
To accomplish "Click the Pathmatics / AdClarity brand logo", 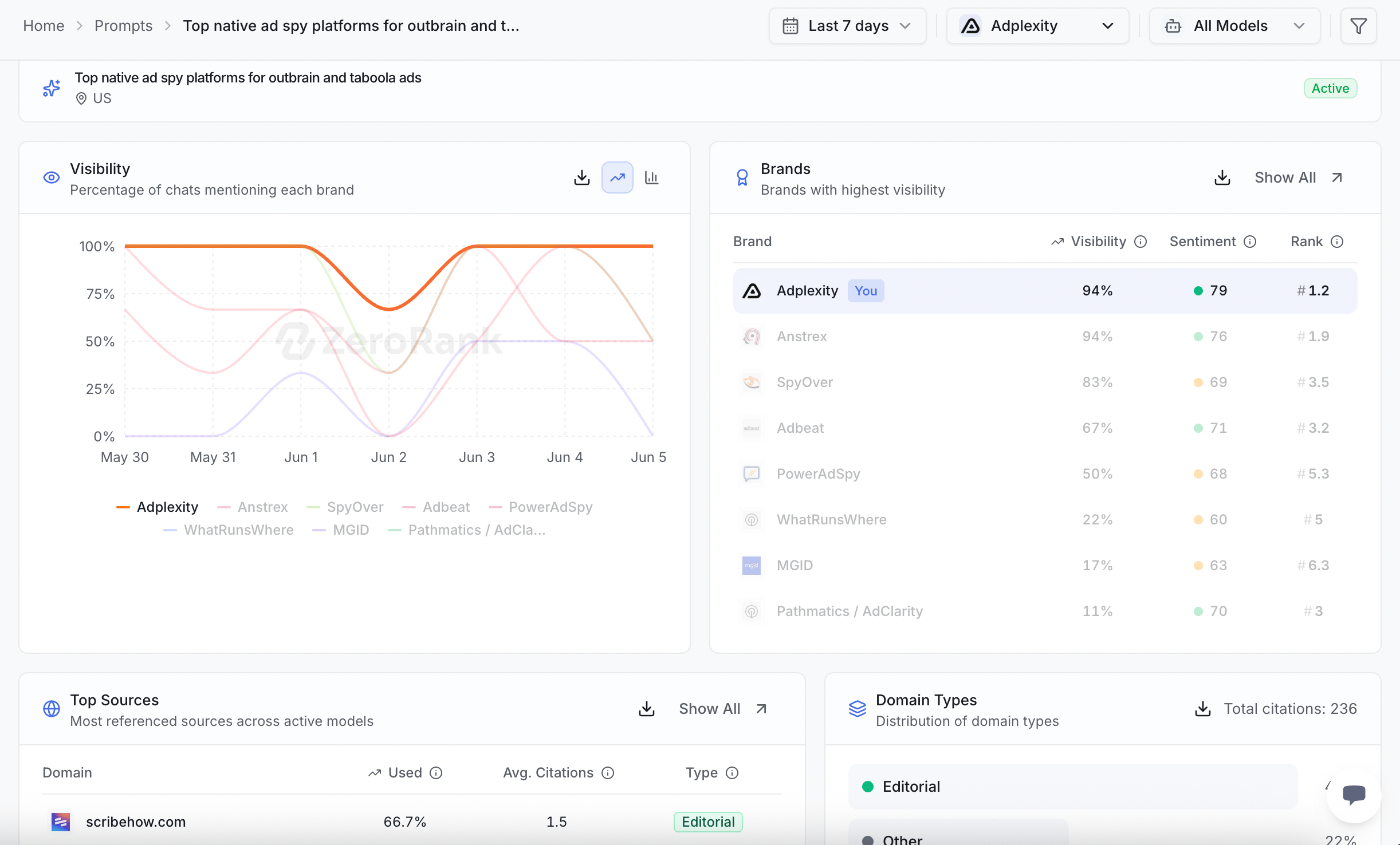I will (752, 611).
